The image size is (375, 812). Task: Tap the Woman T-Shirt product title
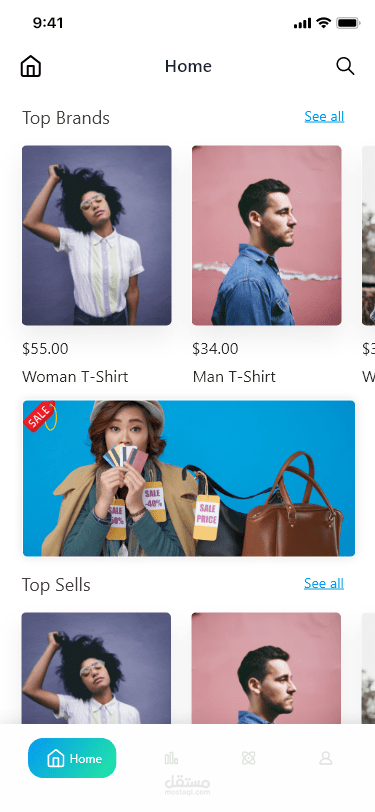(75, 376)
